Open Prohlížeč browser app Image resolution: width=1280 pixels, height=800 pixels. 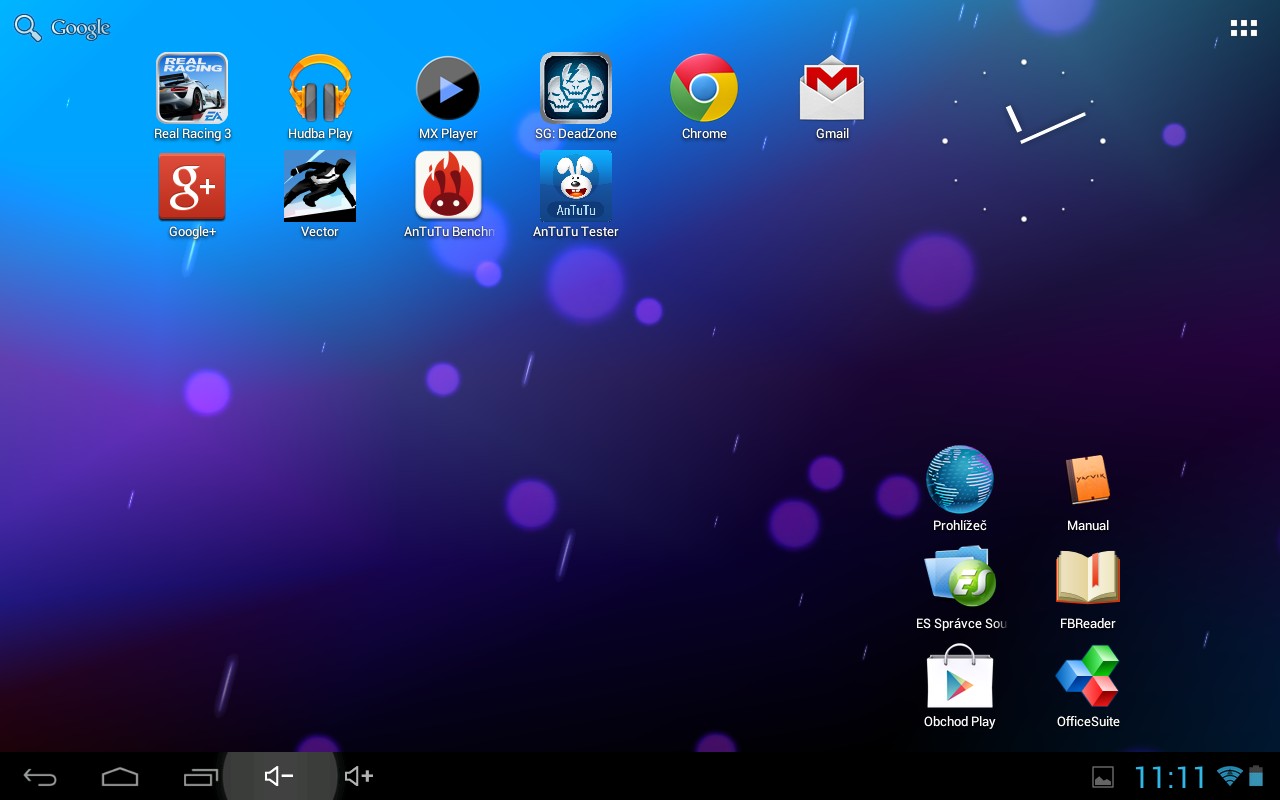pyautogui.click(x=960, y=480)
